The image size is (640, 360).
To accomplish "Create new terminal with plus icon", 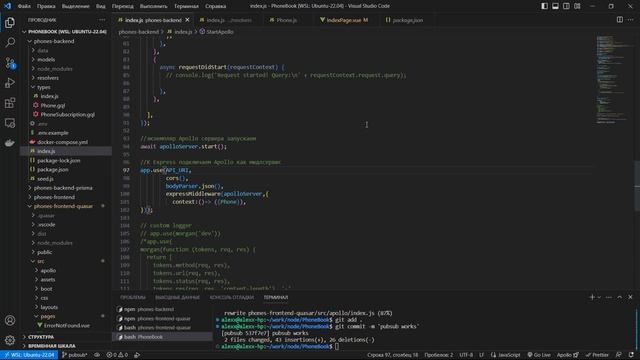I will tap(592, 297).
